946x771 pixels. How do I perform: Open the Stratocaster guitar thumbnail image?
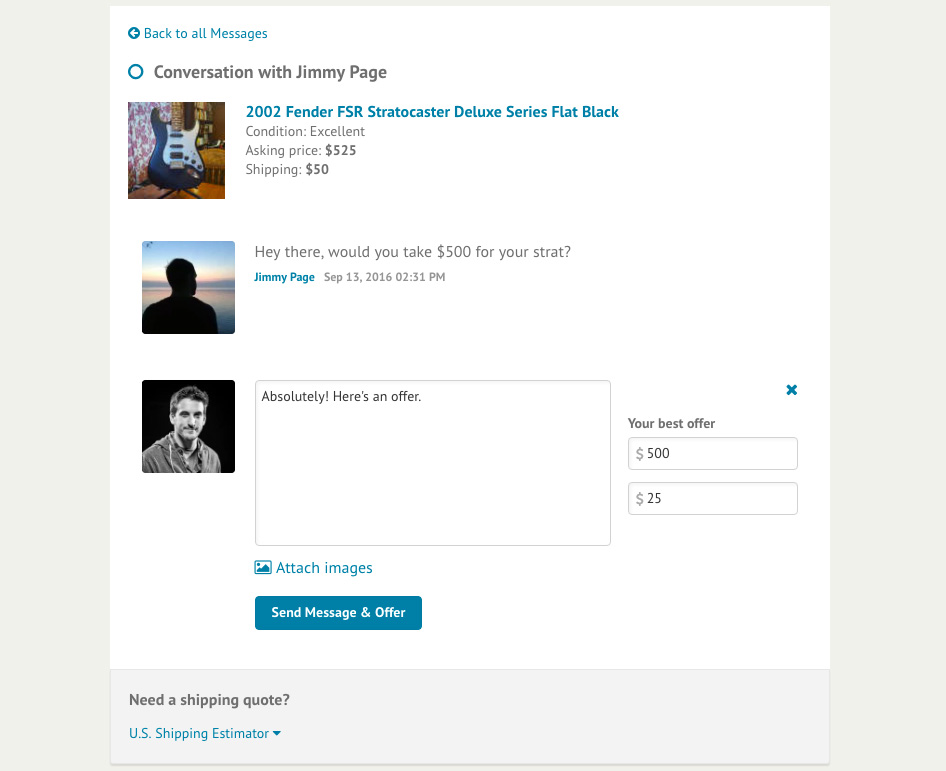pos(176,150)
